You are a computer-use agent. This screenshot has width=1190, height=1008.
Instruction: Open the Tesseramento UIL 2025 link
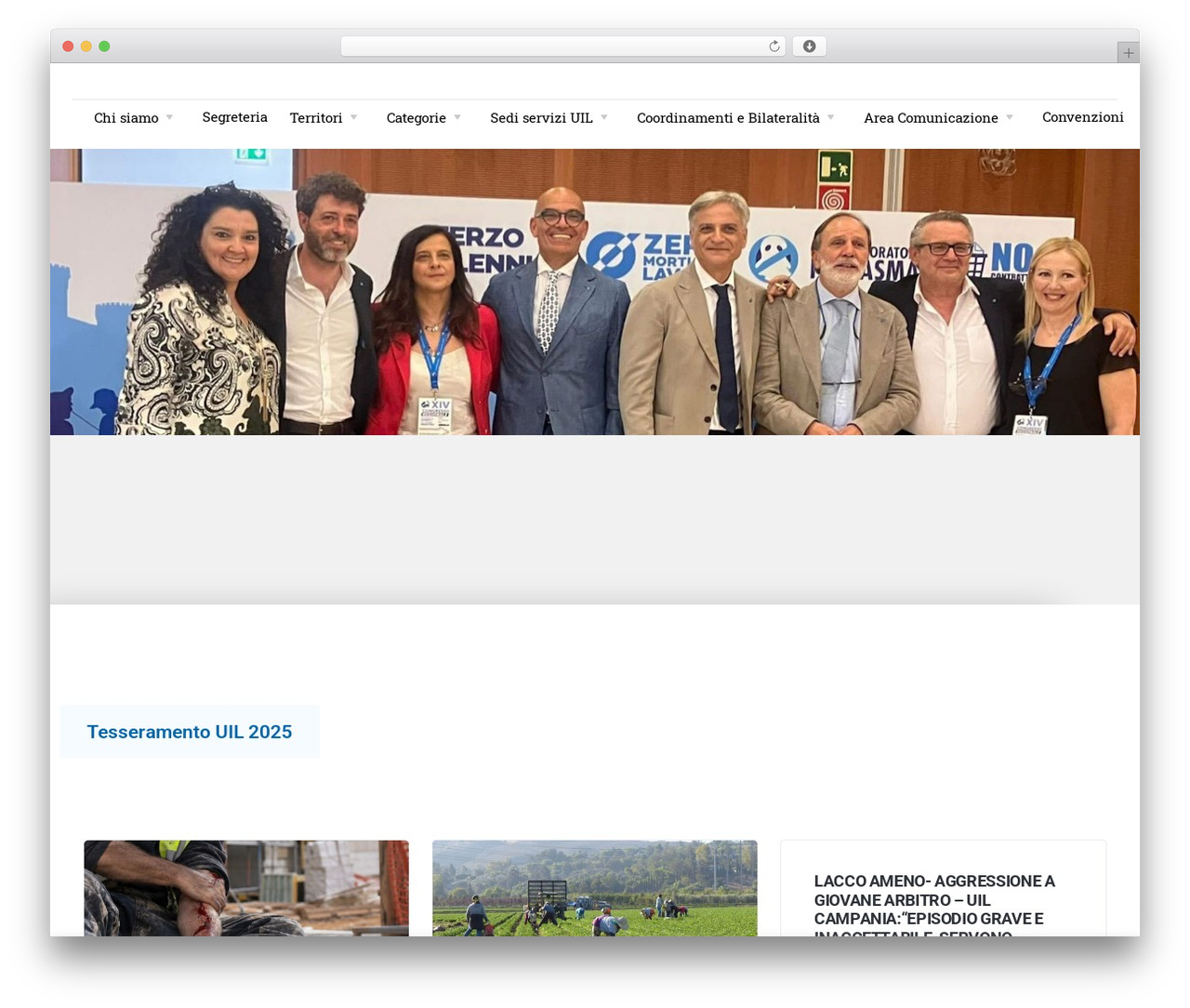(x=190, y=732)
